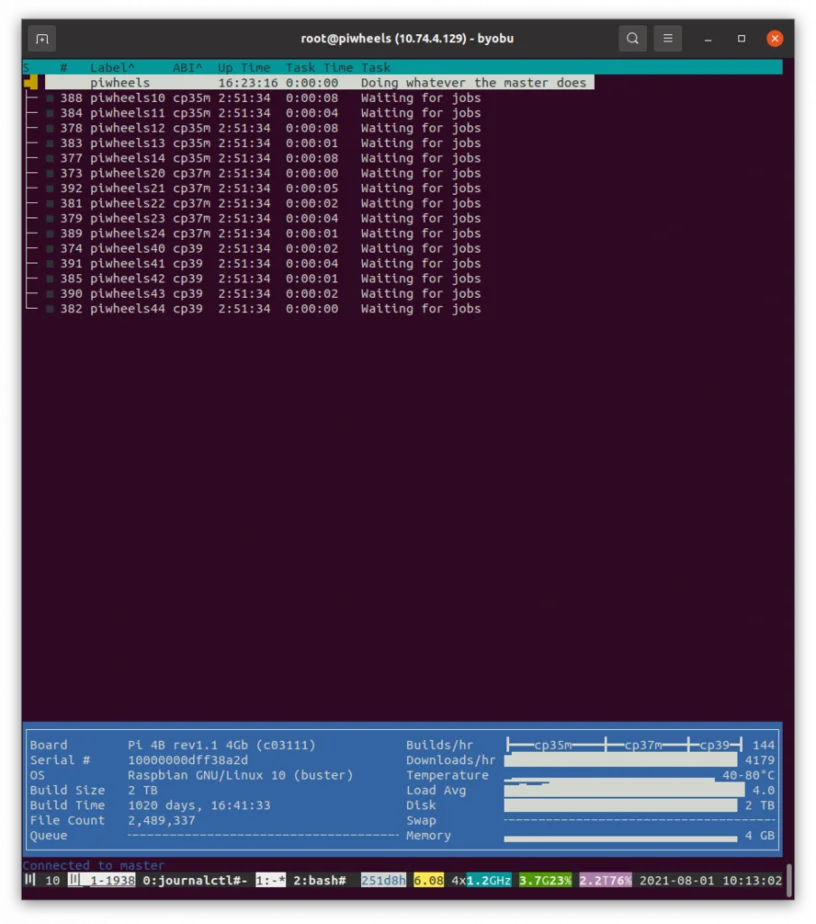This screenshot has height=924, width=816.
Task: Select the yellow piwheels master indicator
Action: [x=31, y=82]
